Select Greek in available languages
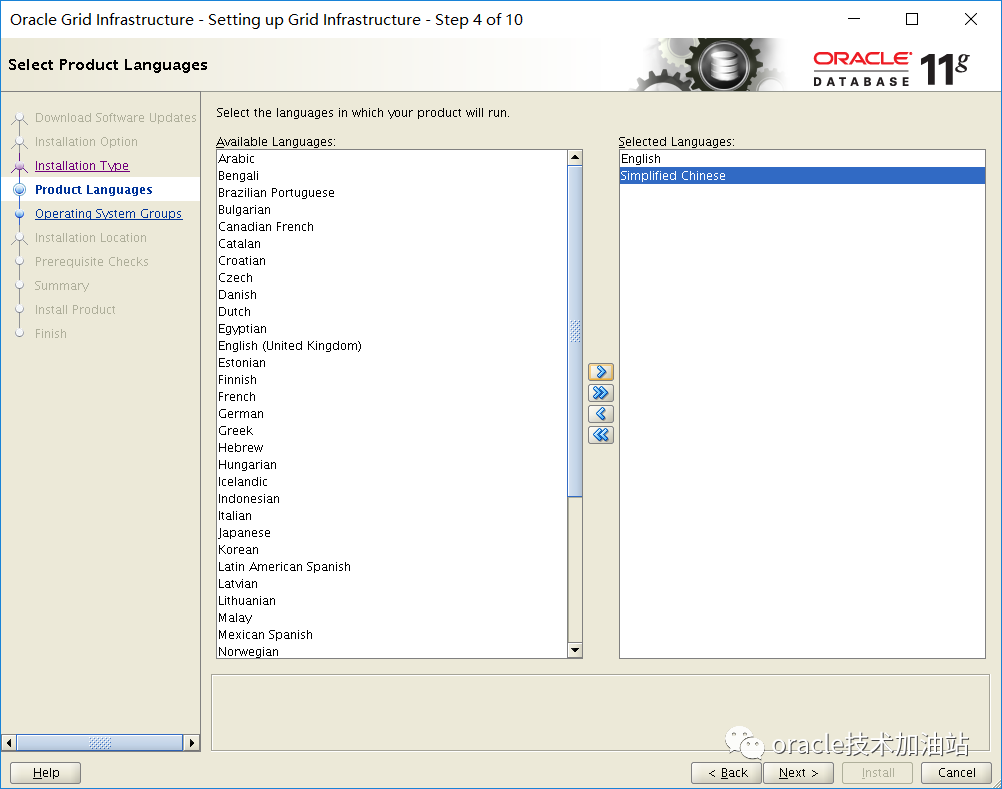Image resolution: width=1002 pixels, height=789 pixels. click(x=392, y=431)
